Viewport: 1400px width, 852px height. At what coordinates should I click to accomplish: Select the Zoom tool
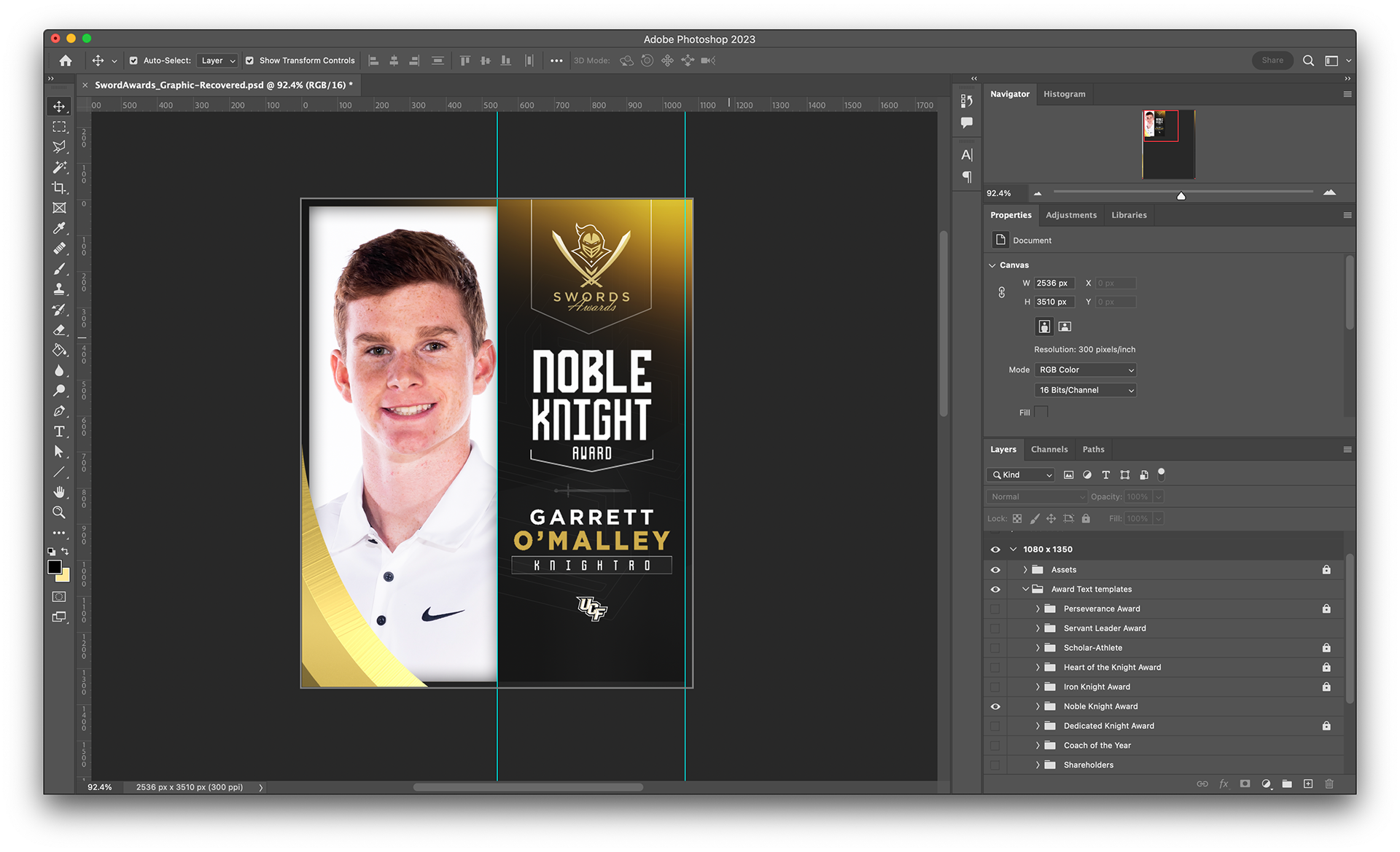[x=59, y=512]
